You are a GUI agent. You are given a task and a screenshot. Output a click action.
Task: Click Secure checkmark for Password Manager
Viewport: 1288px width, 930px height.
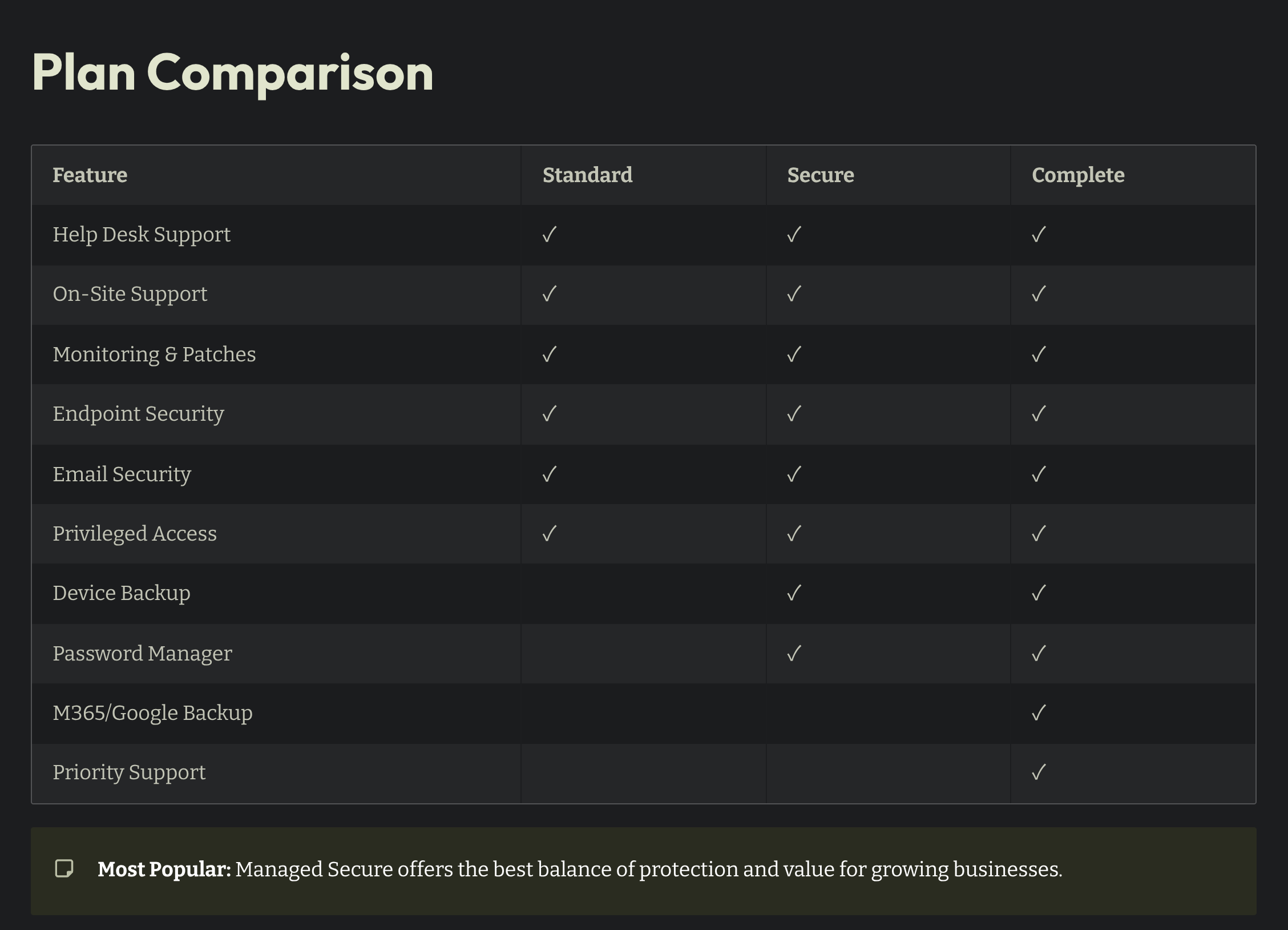pyautogui.click(x=794, y=653)
